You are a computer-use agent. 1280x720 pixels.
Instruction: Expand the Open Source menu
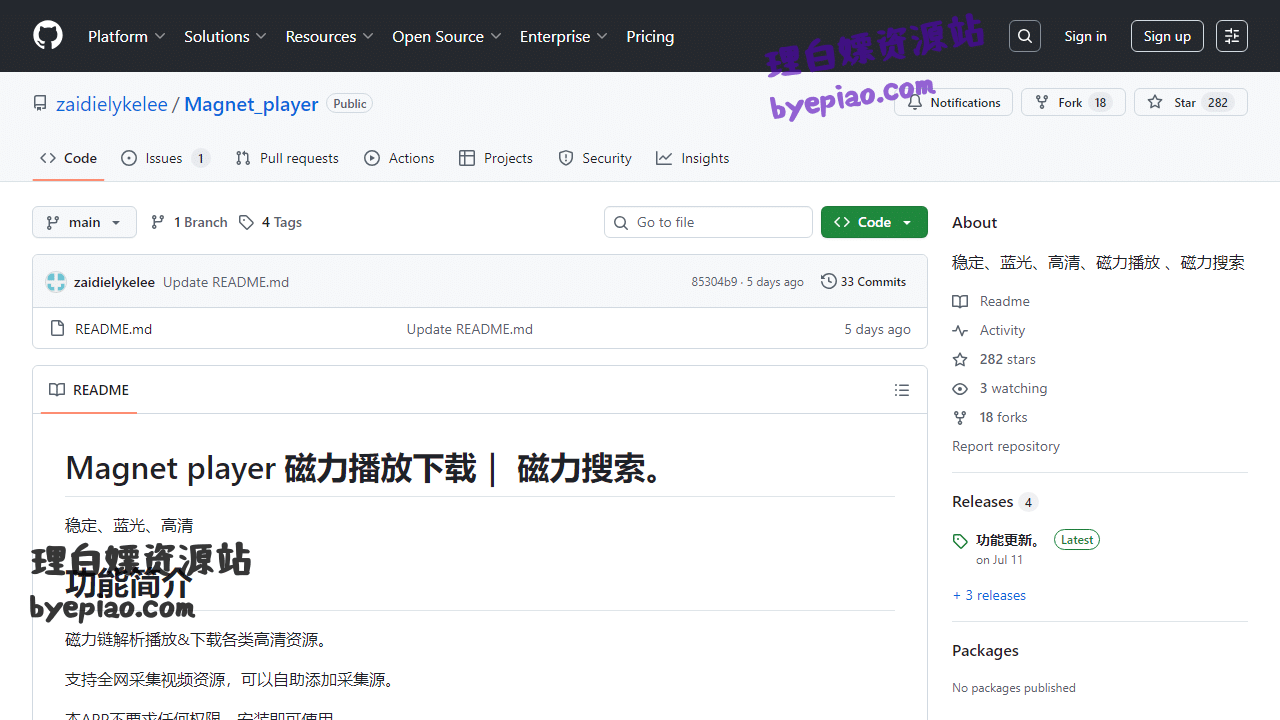[x=446, y=36]
